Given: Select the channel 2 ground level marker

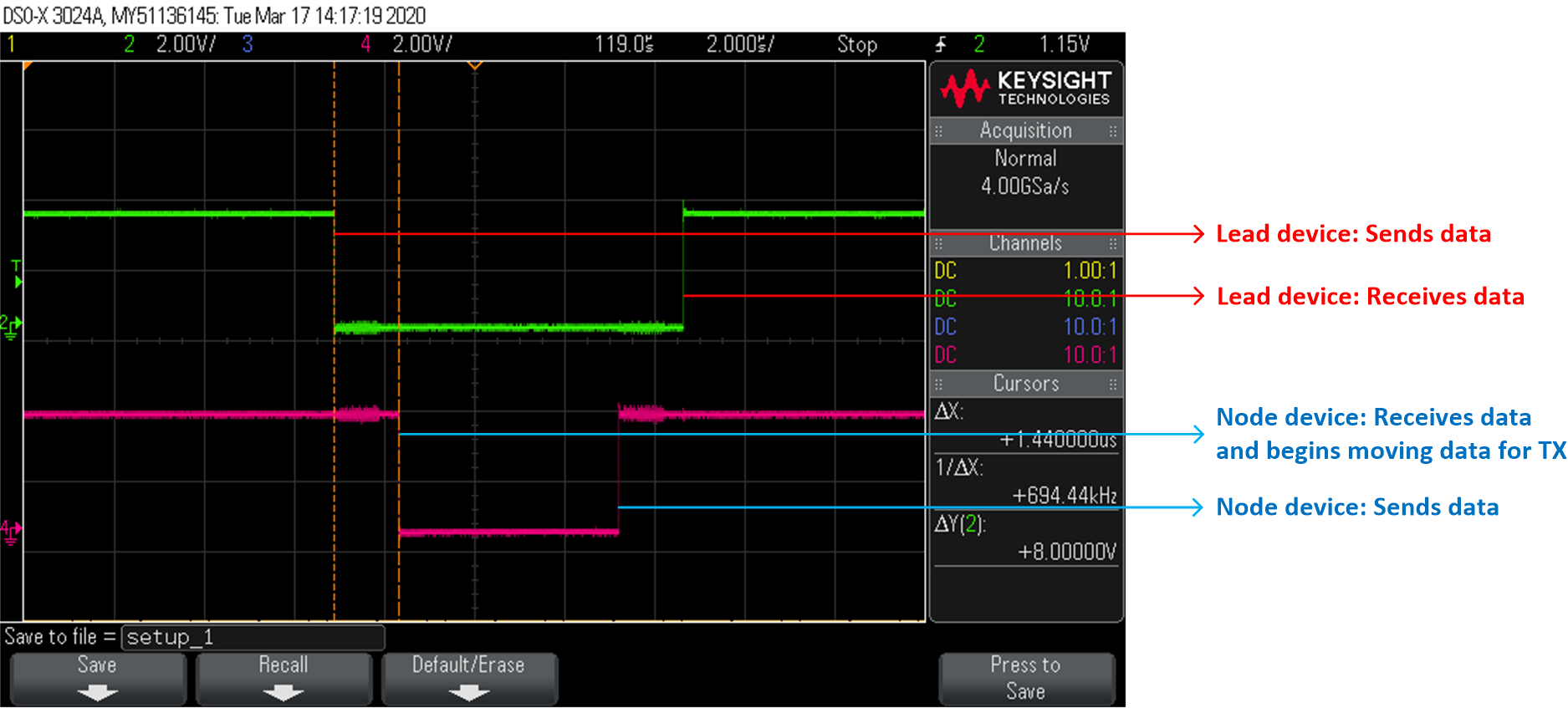Looking at the screenshot, I should click(11, 326).
